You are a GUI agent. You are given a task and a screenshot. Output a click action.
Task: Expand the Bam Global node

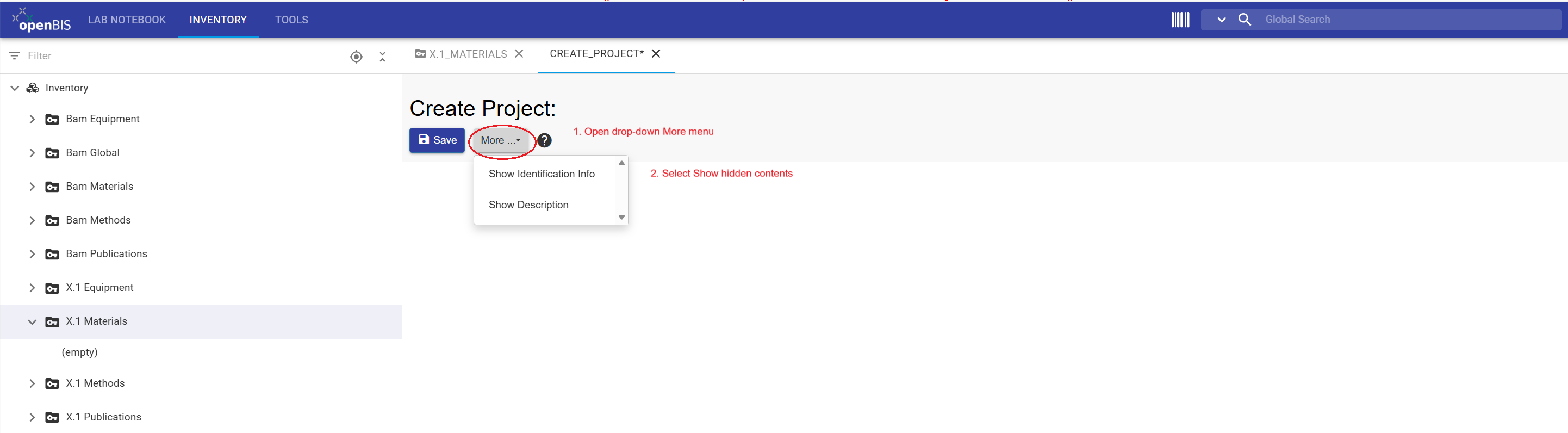click(x=32, y=153)
